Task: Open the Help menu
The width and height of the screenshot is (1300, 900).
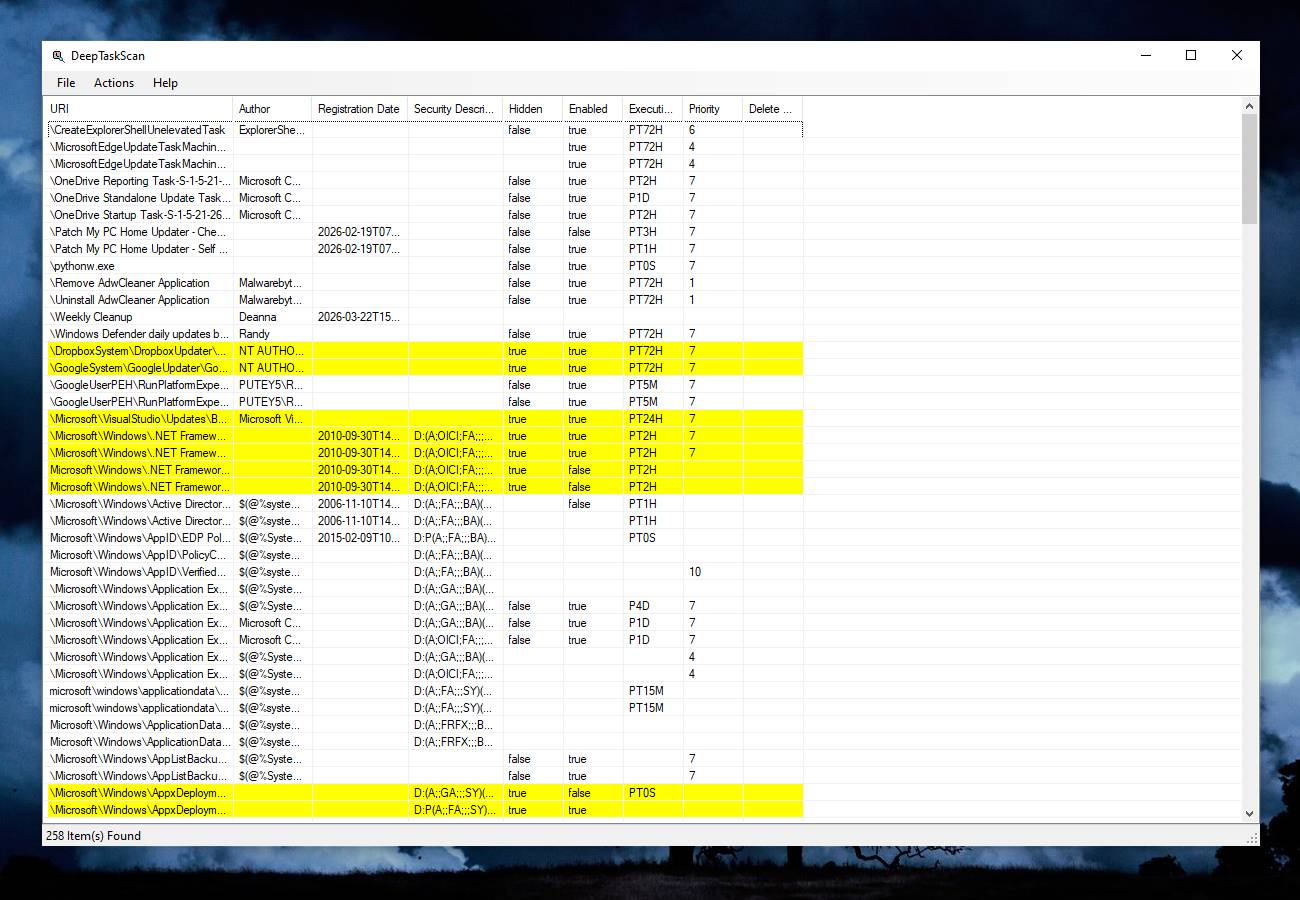Action: coord(165,83)
